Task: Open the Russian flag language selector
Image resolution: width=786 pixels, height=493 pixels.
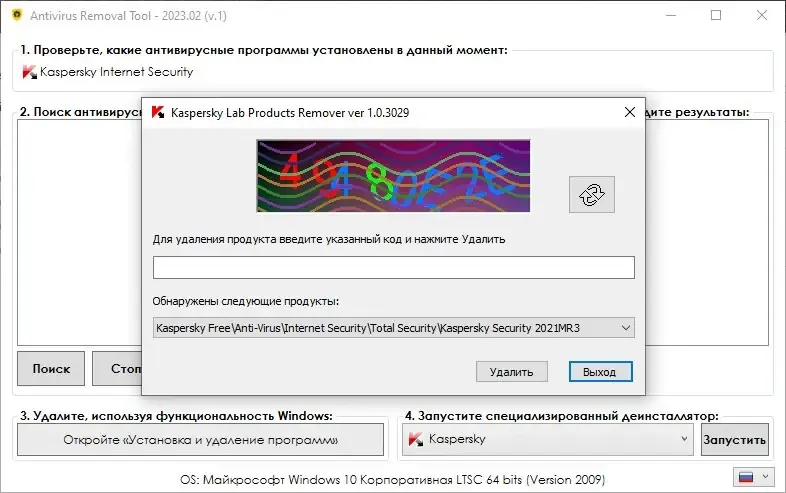Action: click(752, 476)
